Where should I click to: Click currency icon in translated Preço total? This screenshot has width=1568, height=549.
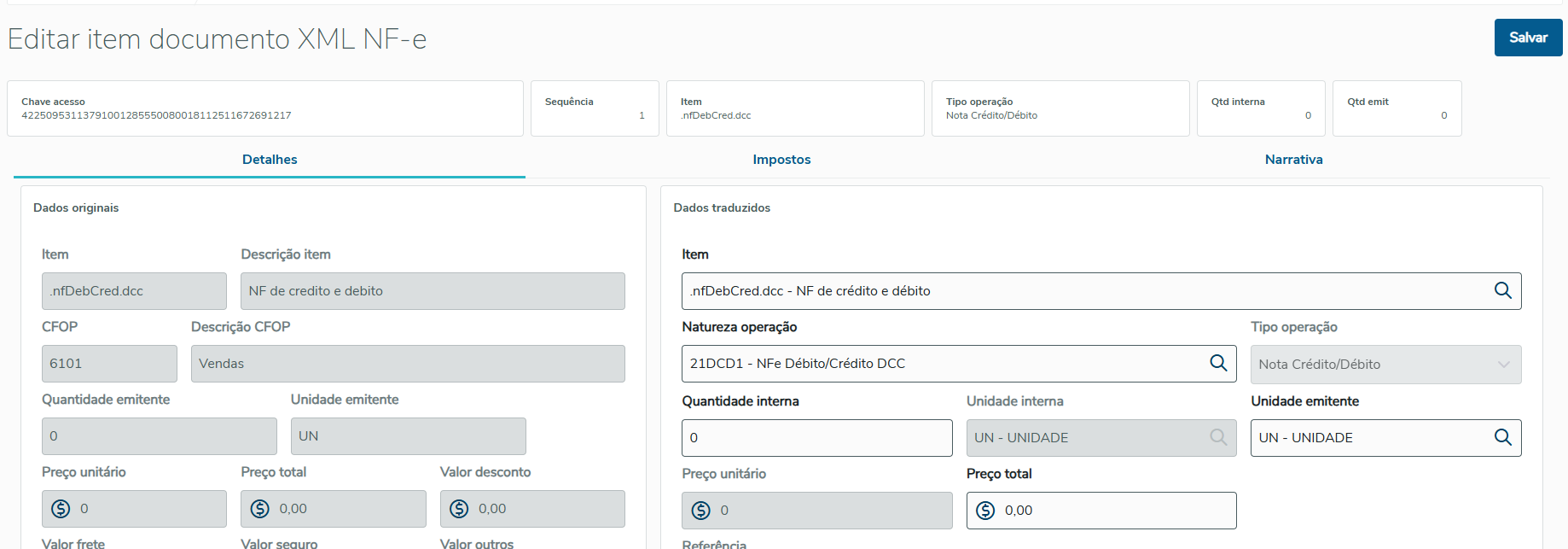point(985,511)
